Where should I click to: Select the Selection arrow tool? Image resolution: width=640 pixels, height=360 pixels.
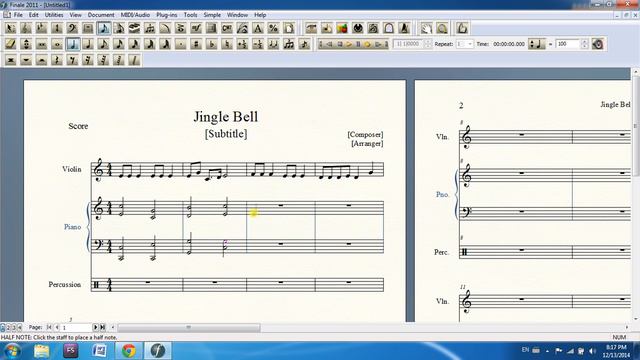[10, 28]
